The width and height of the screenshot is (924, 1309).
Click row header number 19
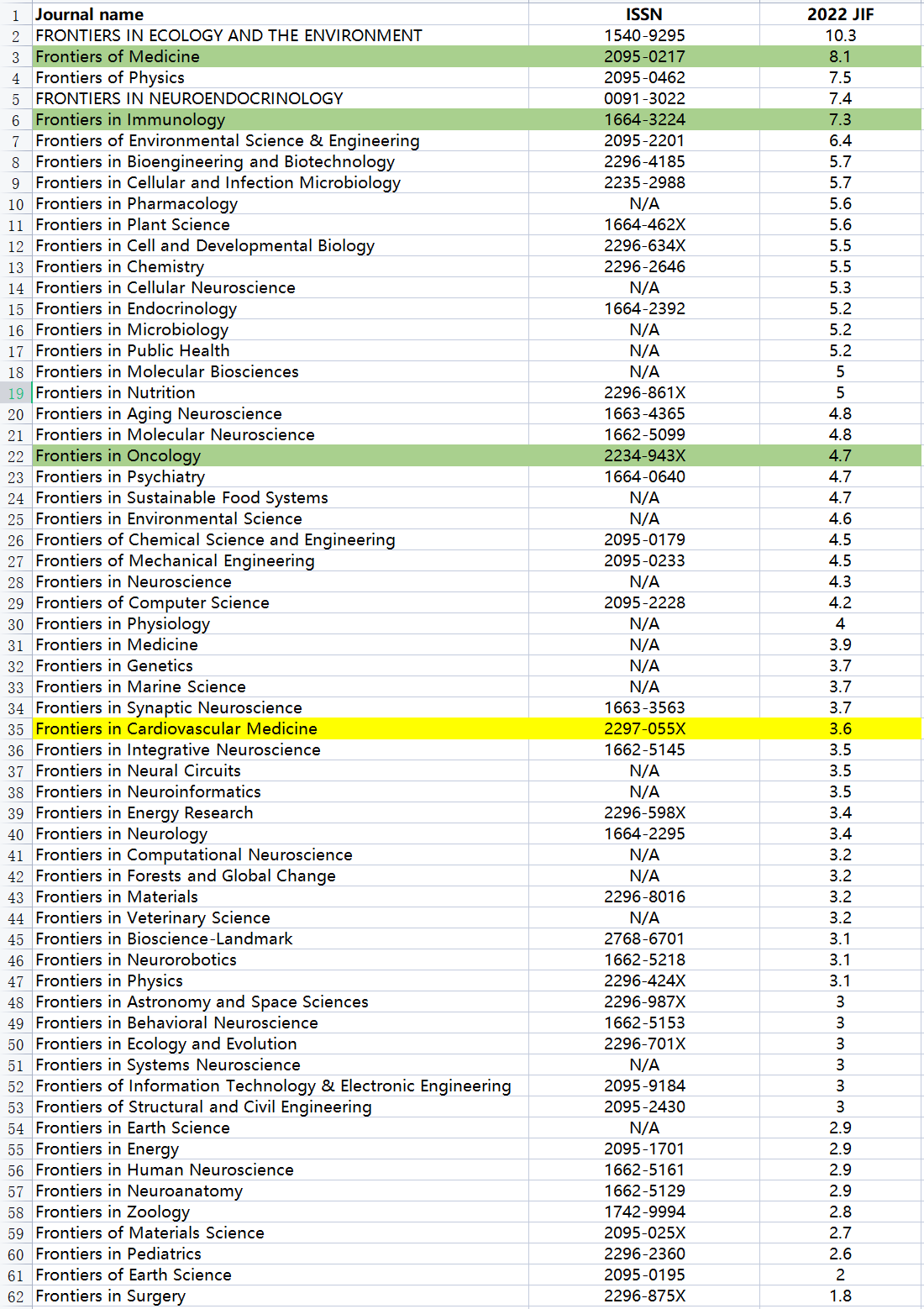tap(16, 392)
